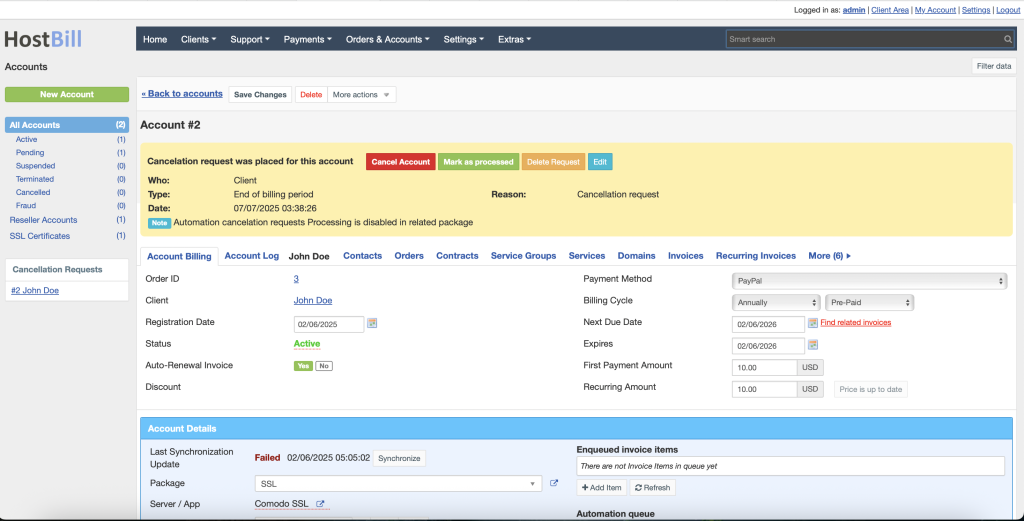Set Auto-Renewal Invoice to No
Screen dimensions: 1024x521
324,366
